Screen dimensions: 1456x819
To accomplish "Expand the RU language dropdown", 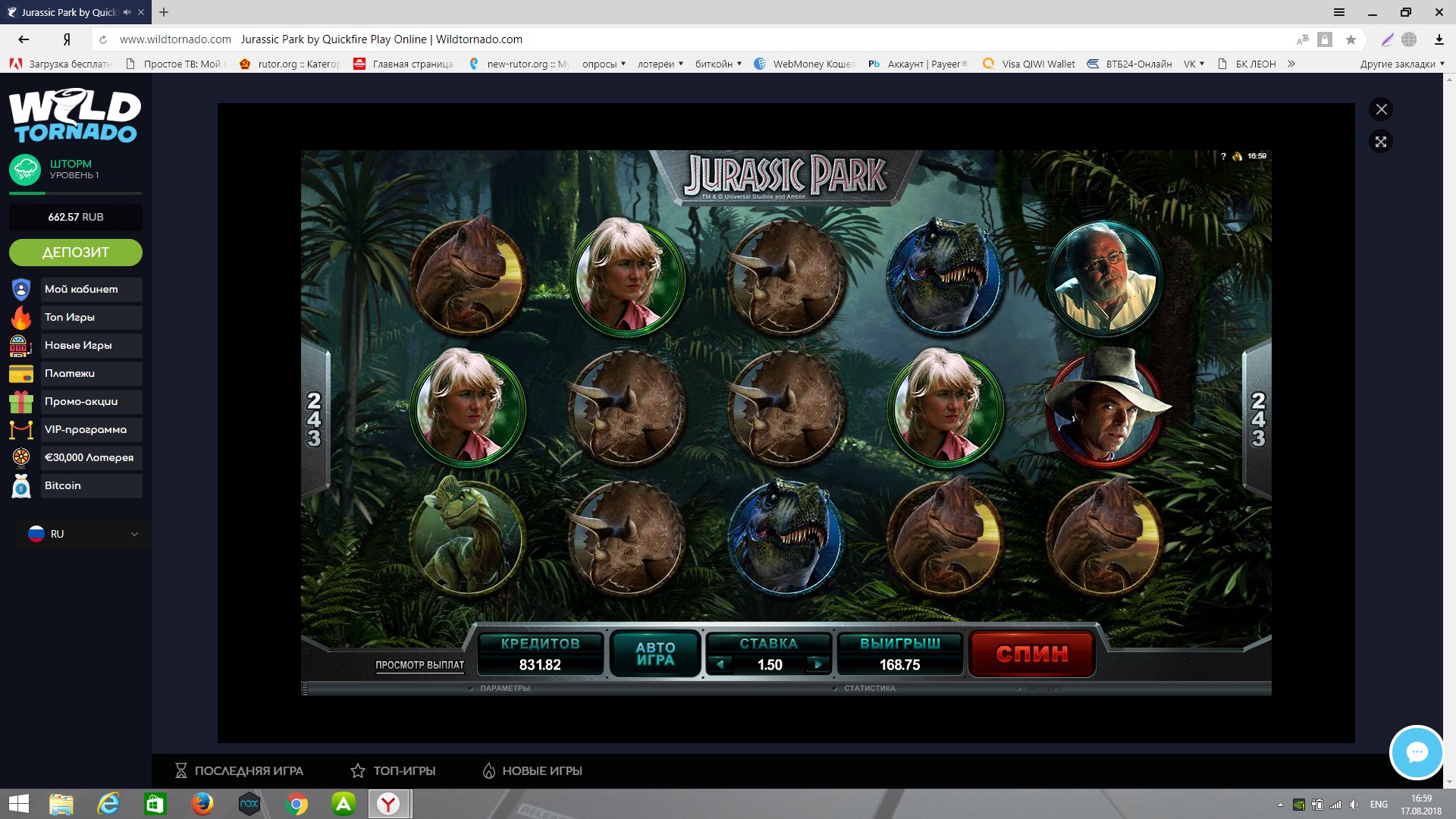I will point(83,534).
